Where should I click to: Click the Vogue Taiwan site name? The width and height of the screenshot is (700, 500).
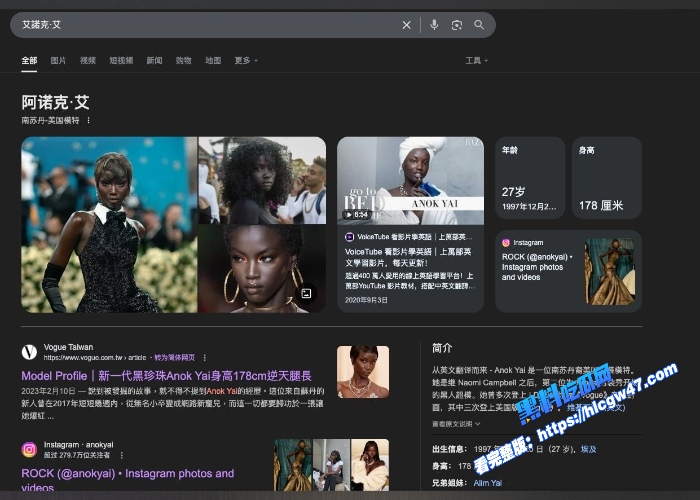tap(68, 347)
